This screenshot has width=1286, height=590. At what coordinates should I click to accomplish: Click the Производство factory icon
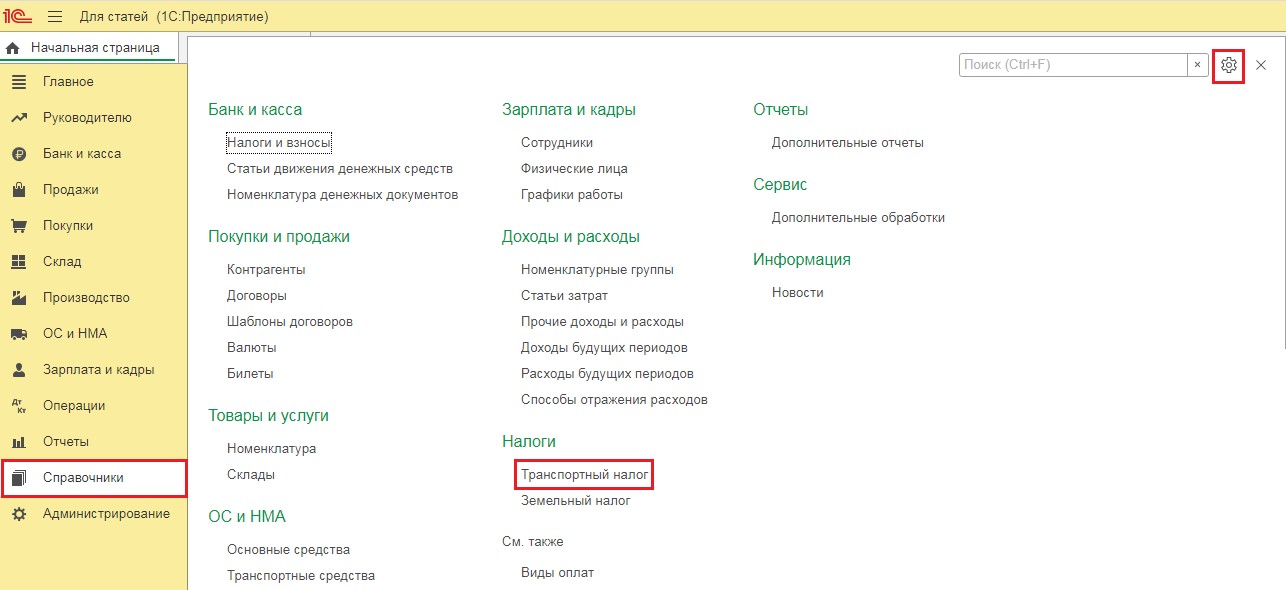[x=18, y=298]
